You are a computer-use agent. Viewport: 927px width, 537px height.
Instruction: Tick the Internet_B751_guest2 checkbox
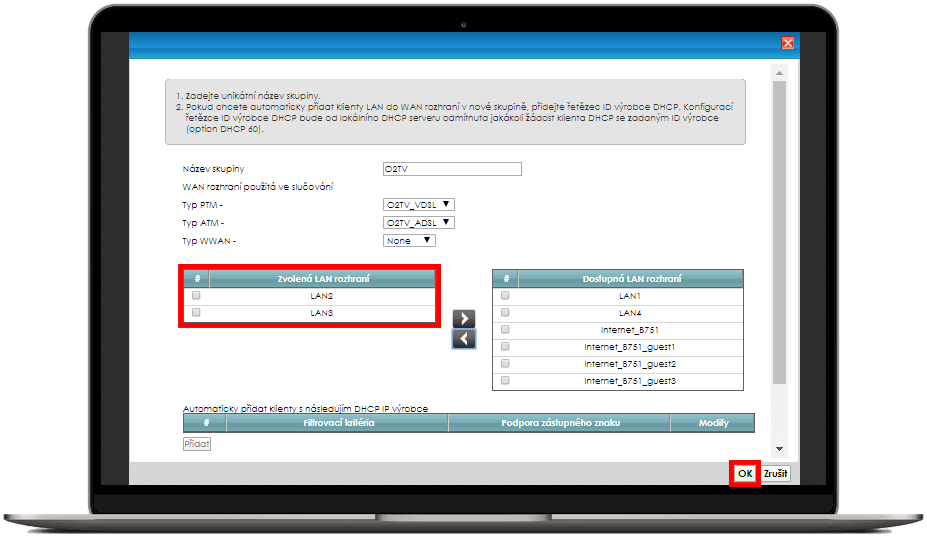(x=505, y=364)
